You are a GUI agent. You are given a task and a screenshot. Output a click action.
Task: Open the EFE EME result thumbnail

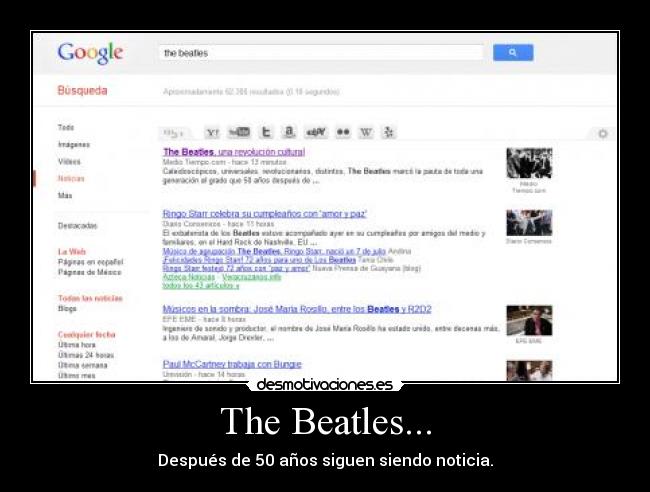(x=529, y=320)
